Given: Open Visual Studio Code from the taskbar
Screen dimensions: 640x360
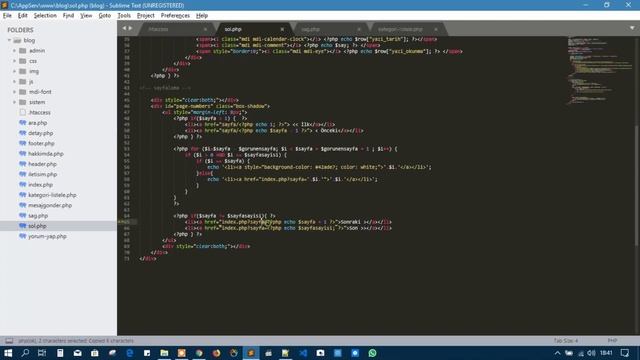Looking at the screenshot, I should pyautogui.click(x=303, y=353).
